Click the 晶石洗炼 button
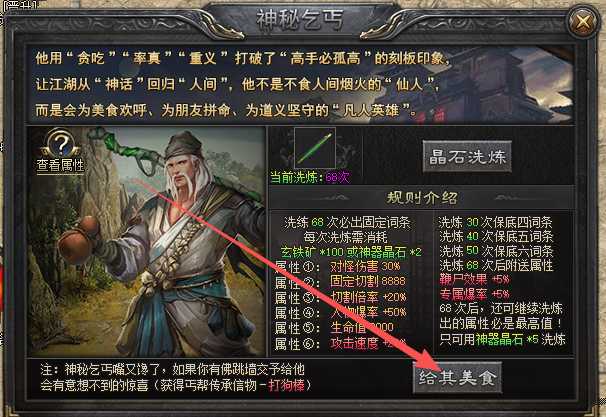The width and height of the screenshot is (606, 417). pos(467,157)
